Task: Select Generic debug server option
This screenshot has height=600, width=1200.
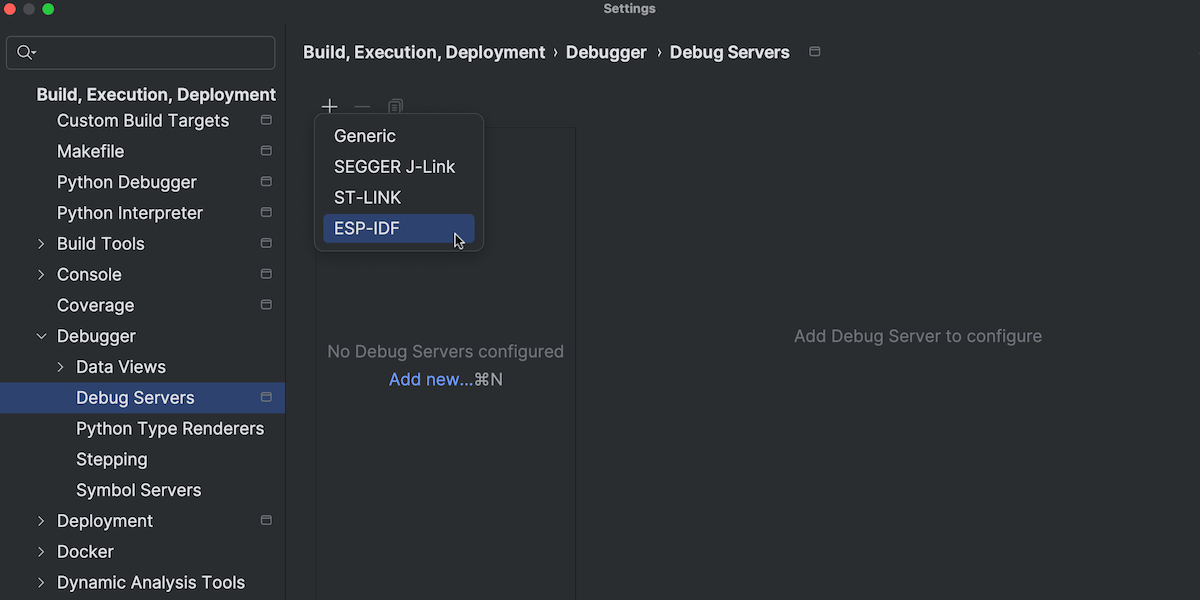Action: [365, 136]
